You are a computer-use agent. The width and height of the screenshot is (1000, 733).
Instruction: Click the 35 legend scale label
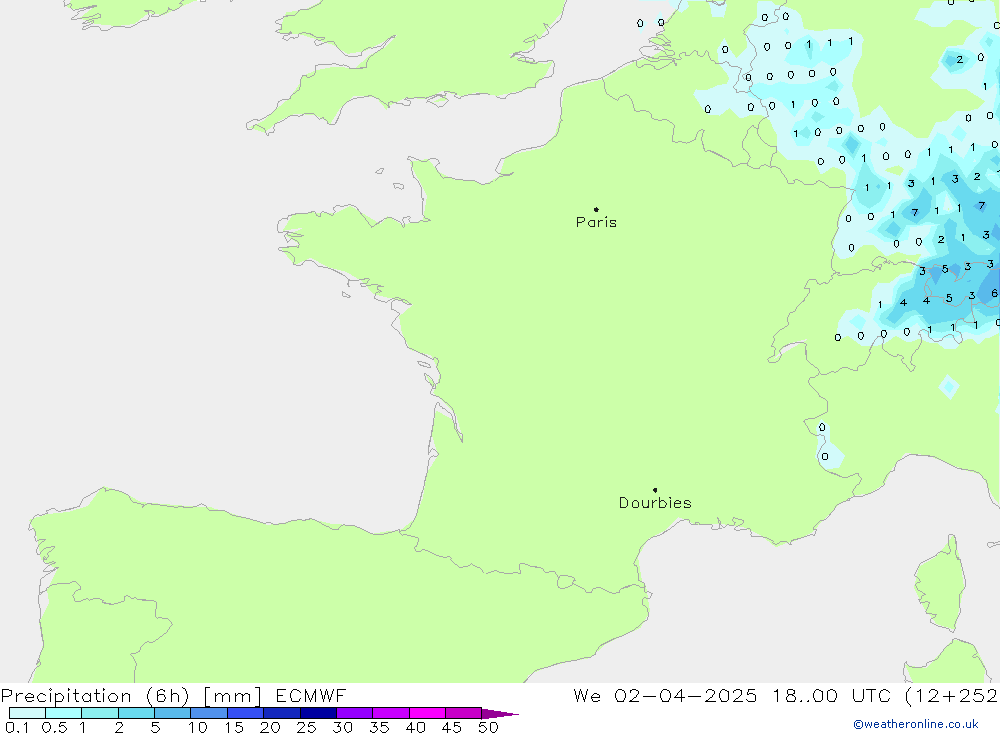[x=379, y=727]
